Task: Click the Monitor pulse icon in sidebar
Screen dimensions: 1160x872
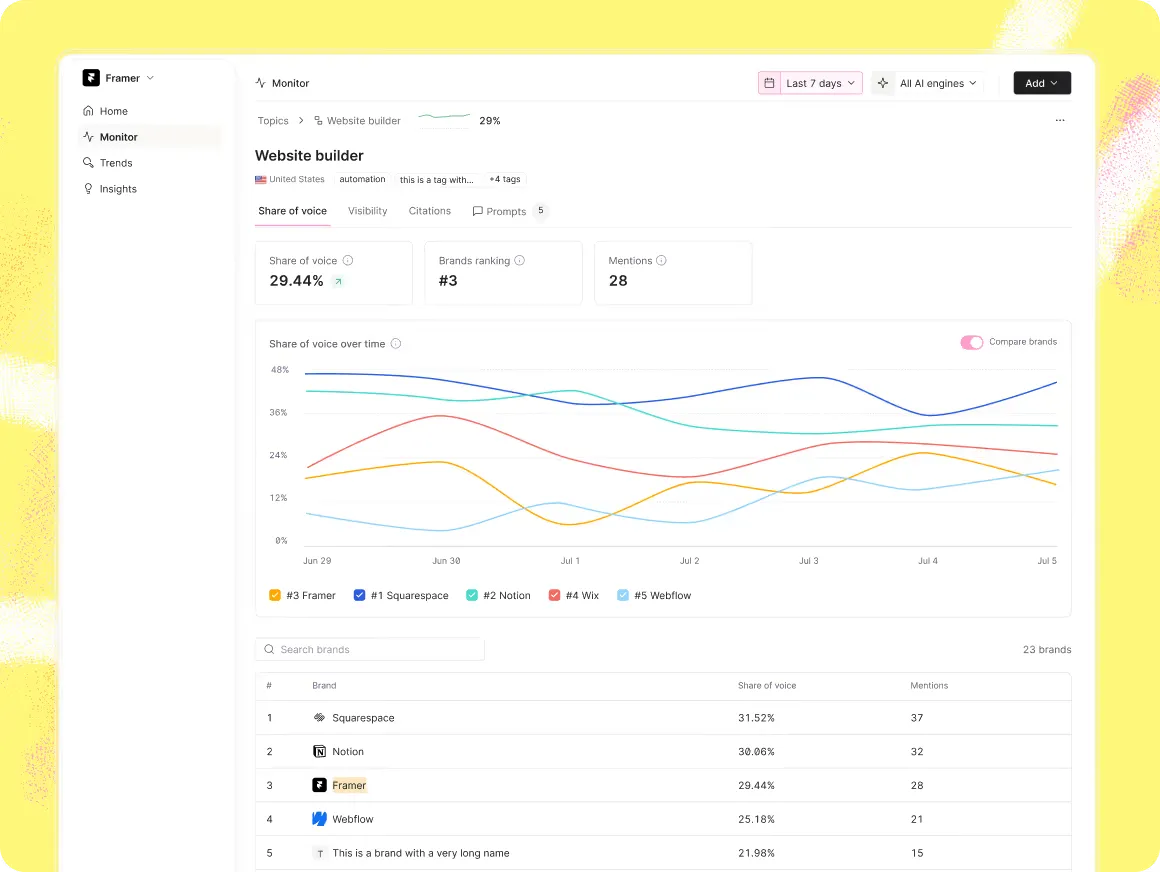Action: [x=88, y=137]
